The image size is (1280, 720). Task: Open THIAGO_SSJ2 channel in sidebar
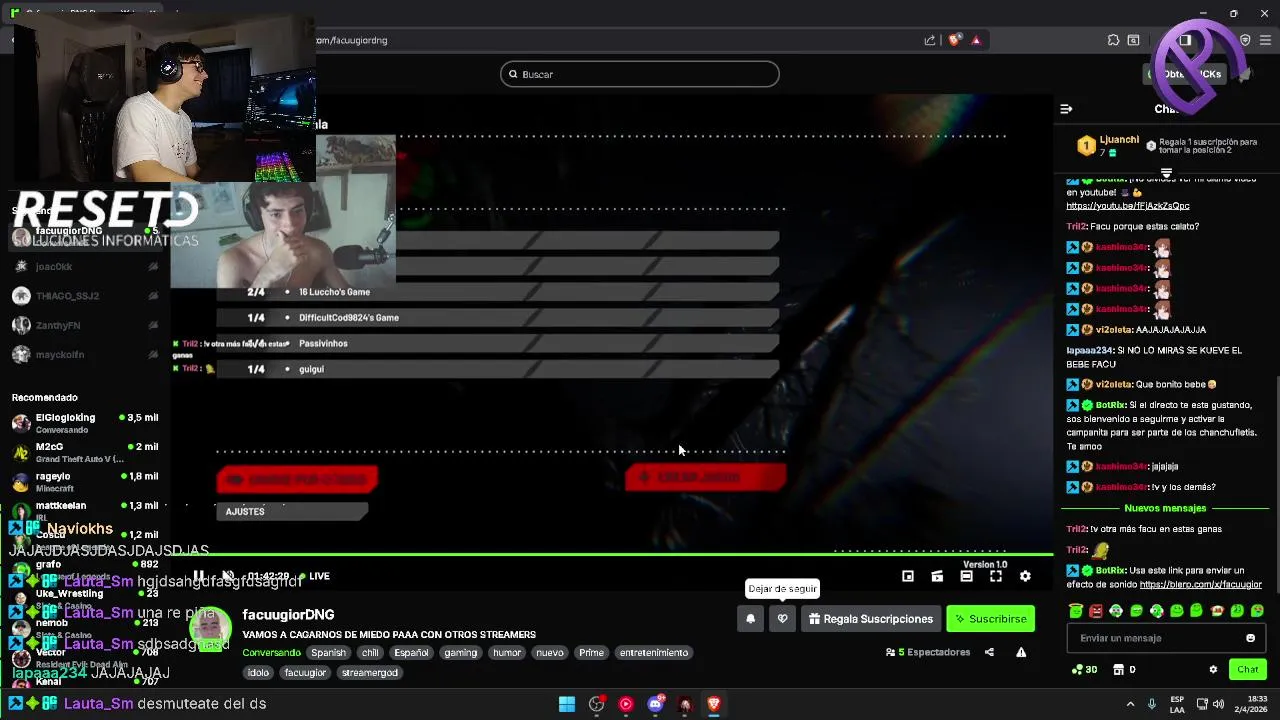click(85, 296)
